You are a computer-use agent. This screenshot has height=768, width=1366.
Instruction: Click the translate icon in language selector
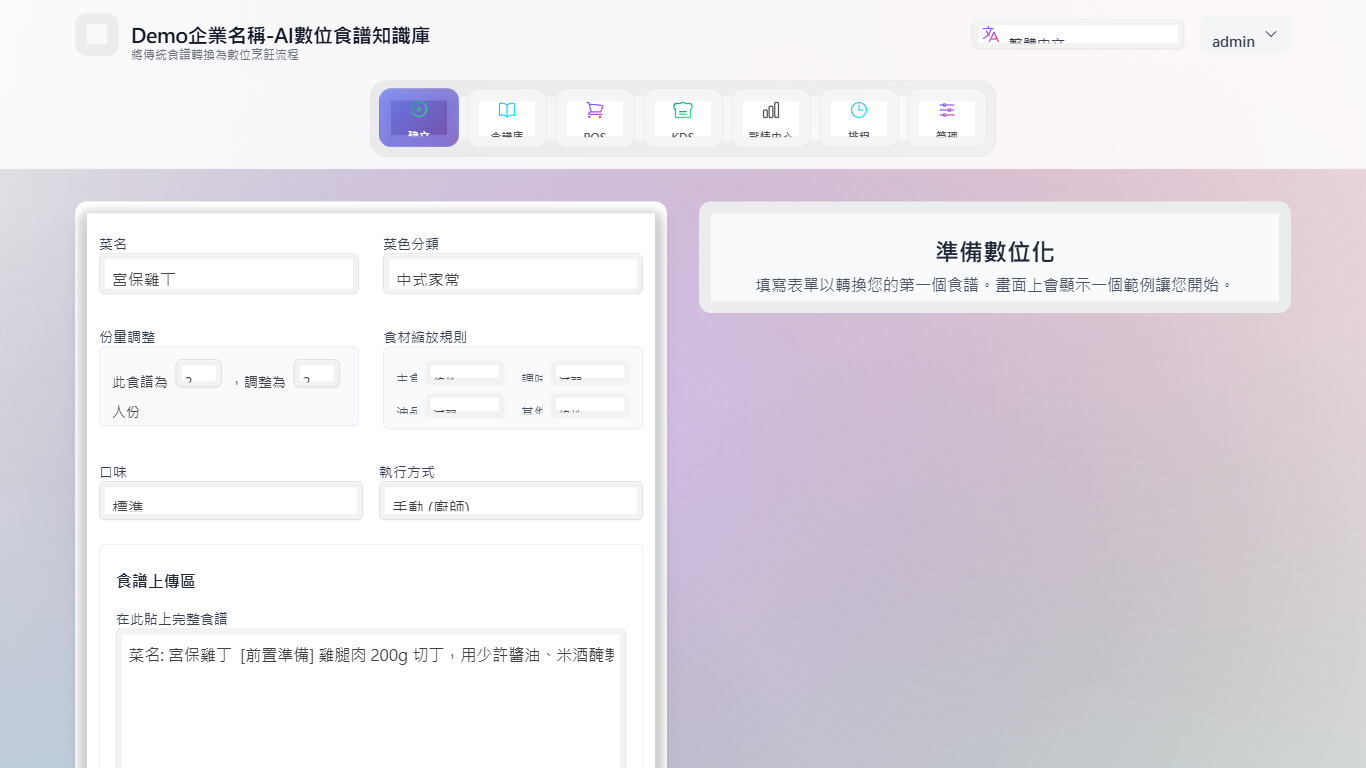[x=989, y=34]
